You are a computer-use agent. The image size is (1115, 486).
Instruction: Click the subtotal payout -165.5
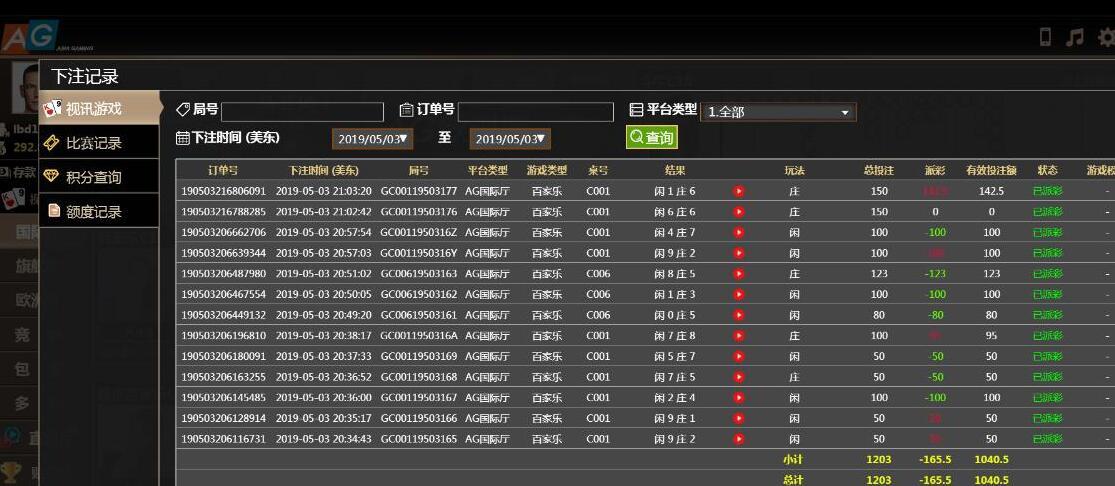click(934, 460)
